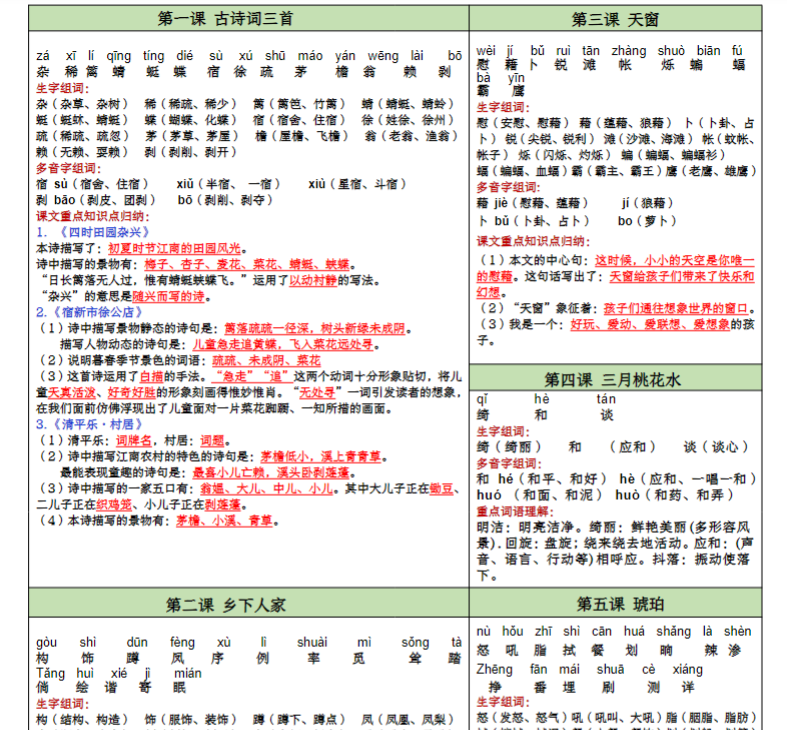
Task: Click the red answer 茅檐、小溪、青草
Action: [224, 521]
